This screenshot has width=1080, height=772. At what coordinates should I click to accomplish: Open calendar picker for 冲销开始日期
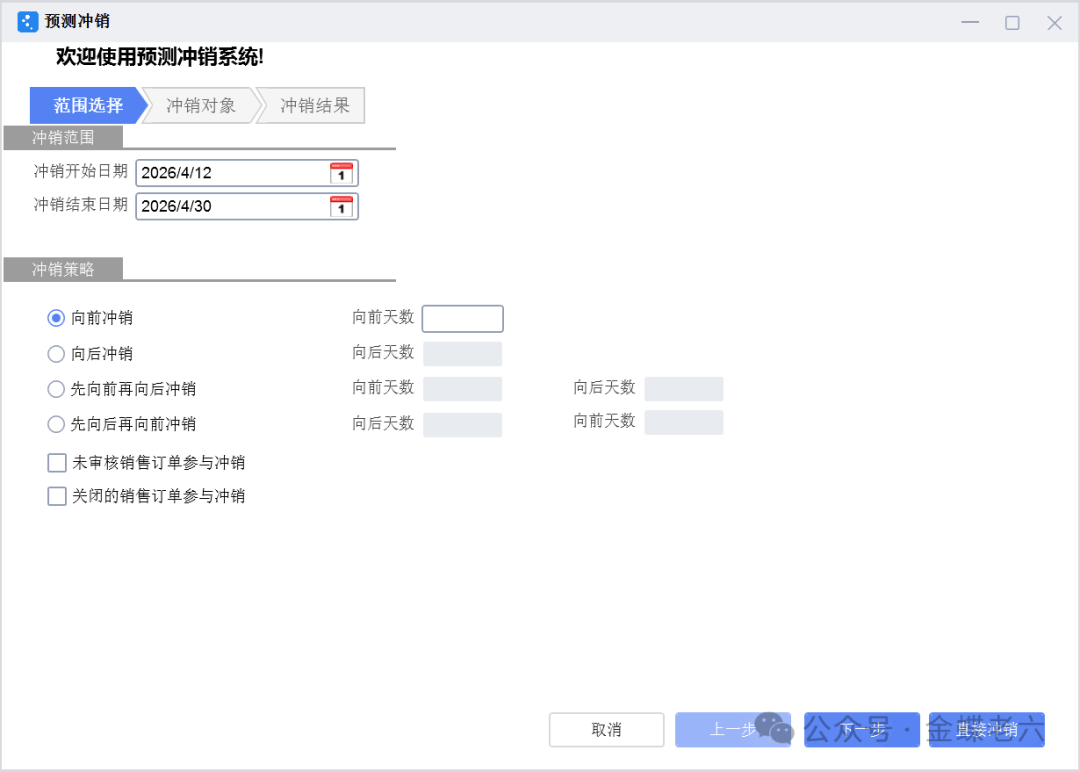(341, 173)
